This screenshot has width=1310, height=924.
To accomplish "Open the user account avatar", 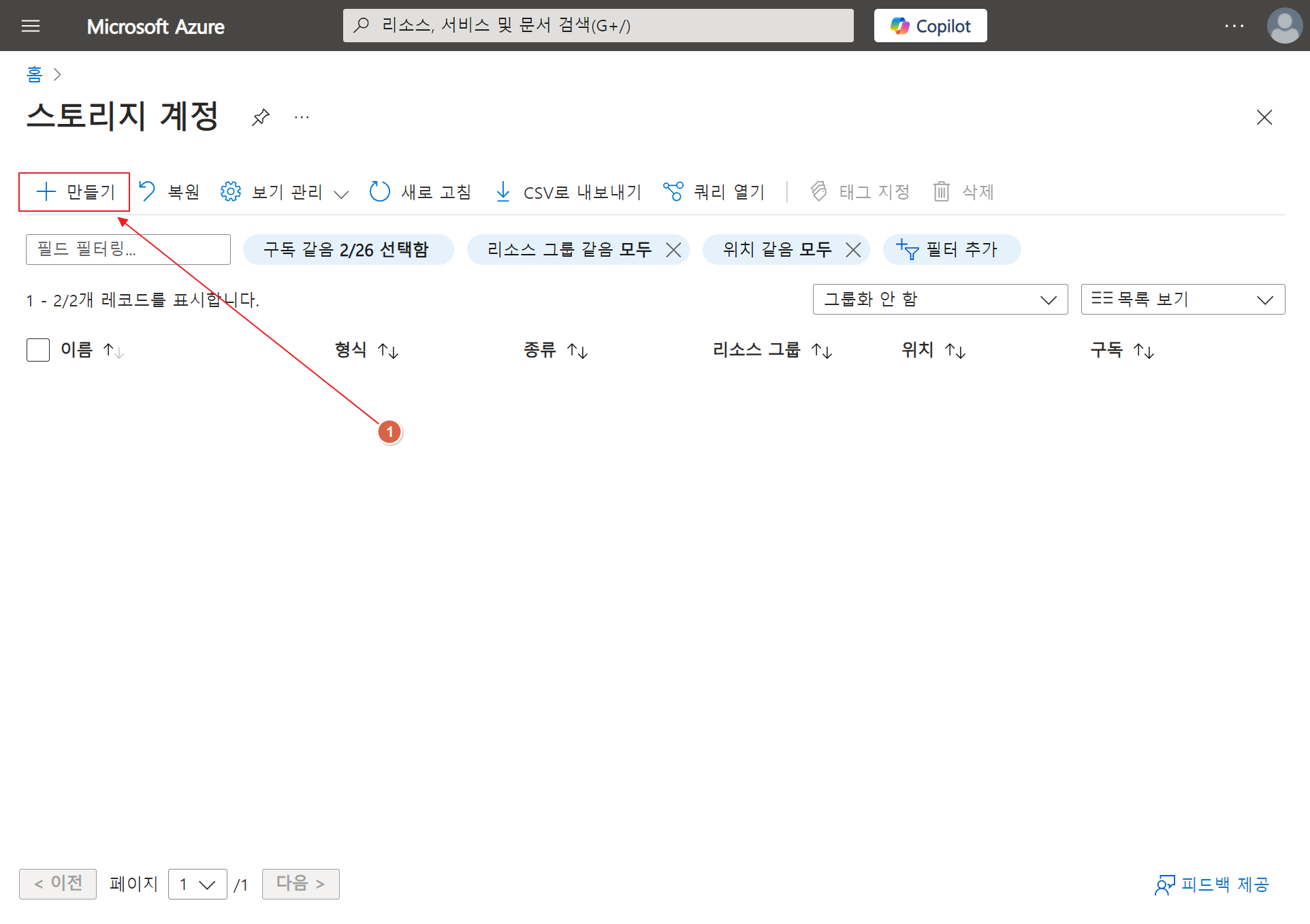I will pos(1284,26).
